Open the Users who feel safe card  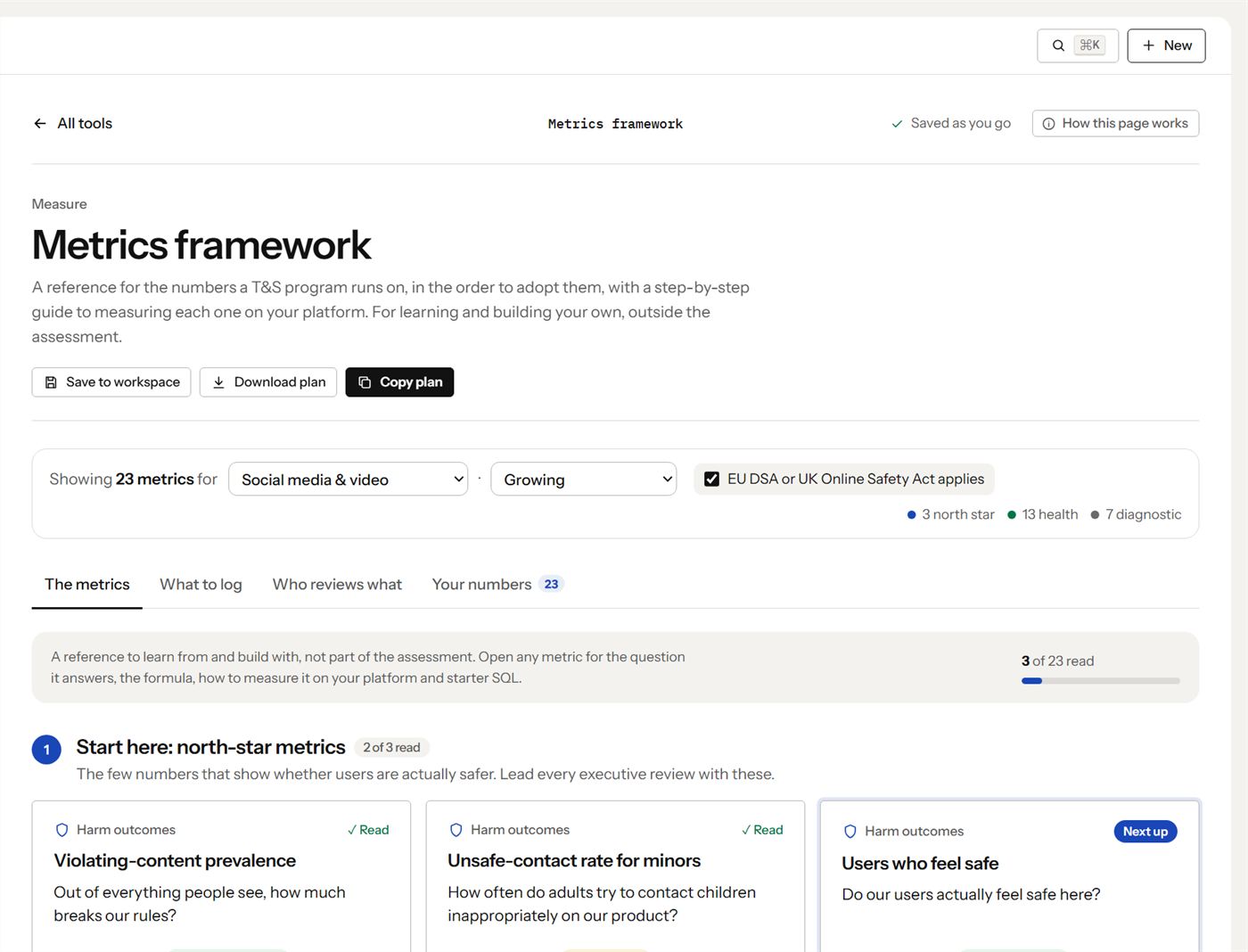click(x=1009, y=876)
